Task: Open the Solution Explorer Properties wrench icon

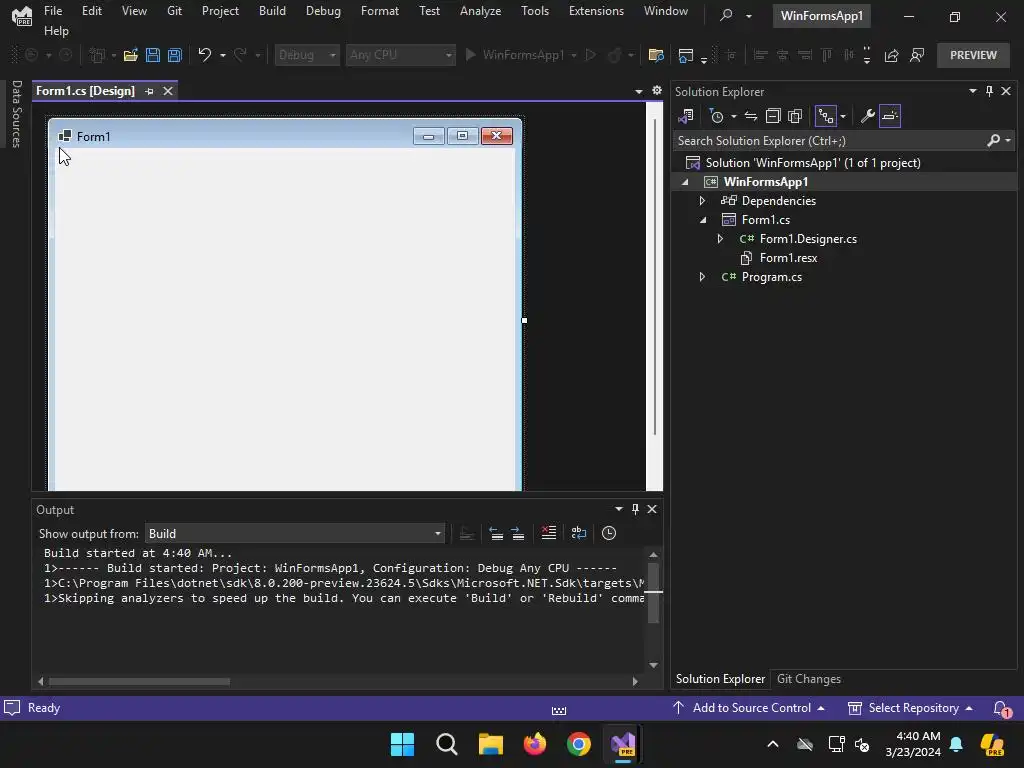Action: [x=867, y=116]
